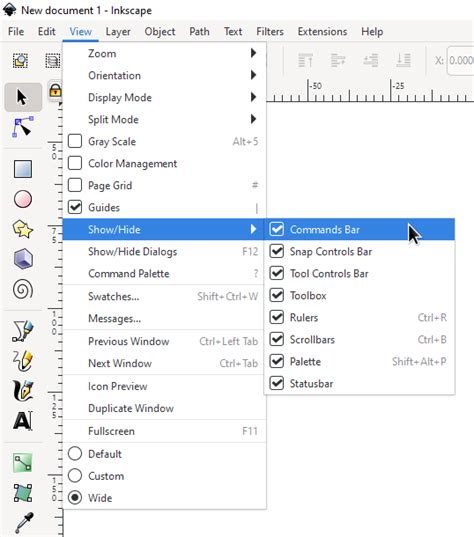This screenshot has width=474, height=537.
Task: Switch to Fullscreen mode
Action: 164,431
